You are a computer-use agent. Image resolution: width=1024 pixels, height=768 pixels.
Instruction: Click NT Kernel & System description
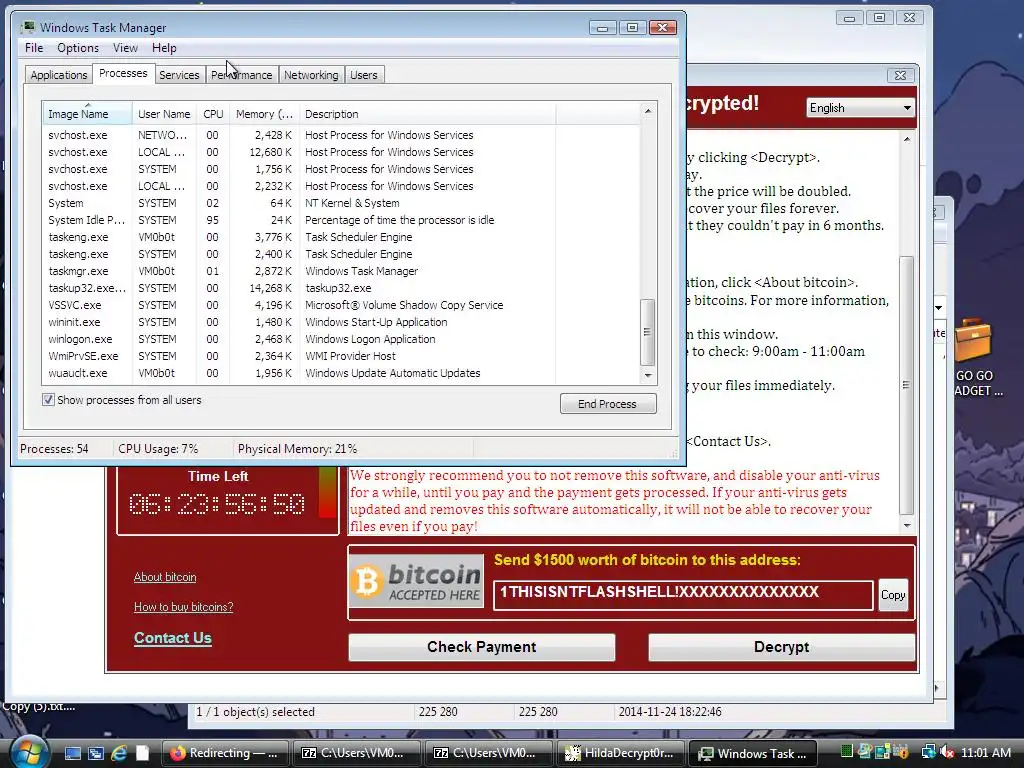[352, 203]
